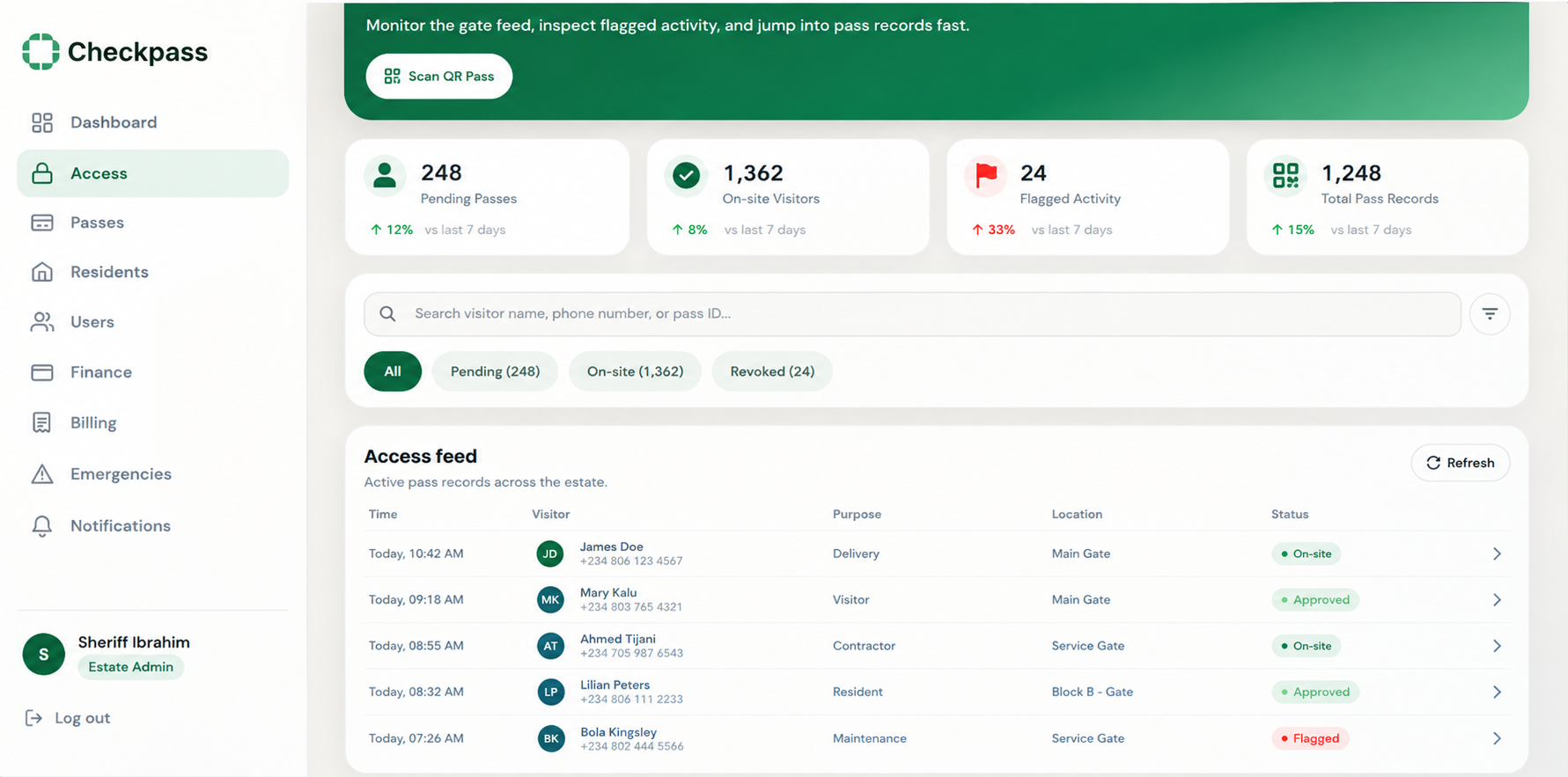Click the Passes card icon
The image size is (1568, 777).
tap(42, 223)
